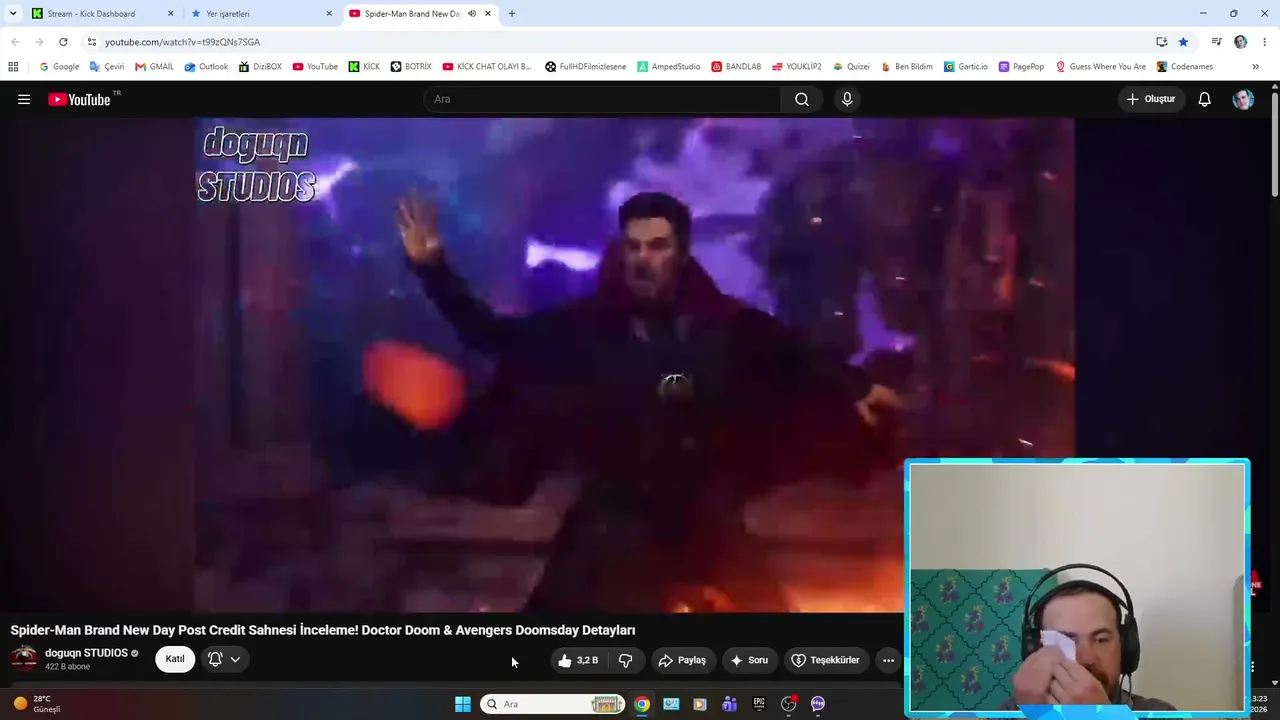
Task: Open OBS Studio from the taskbar
Action: coord(789,704)
